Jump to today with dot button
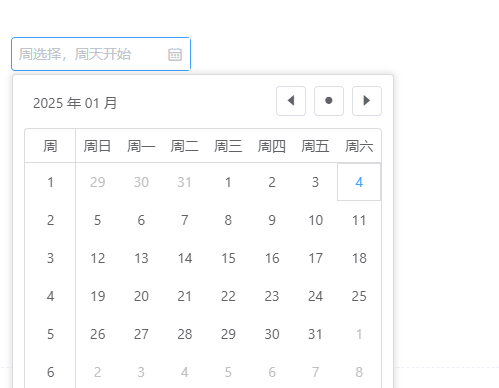 click(x=329, y=101)
